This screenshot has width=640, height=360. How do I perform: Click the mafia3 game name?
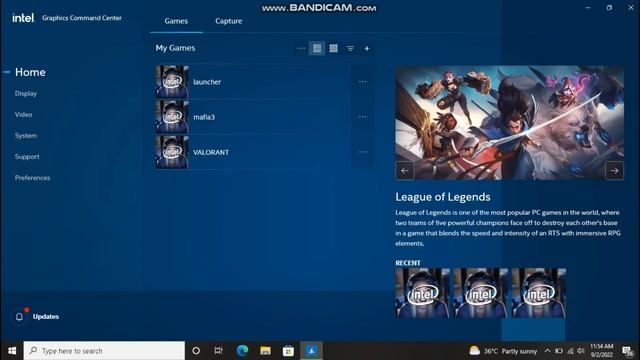coord(204,117)
